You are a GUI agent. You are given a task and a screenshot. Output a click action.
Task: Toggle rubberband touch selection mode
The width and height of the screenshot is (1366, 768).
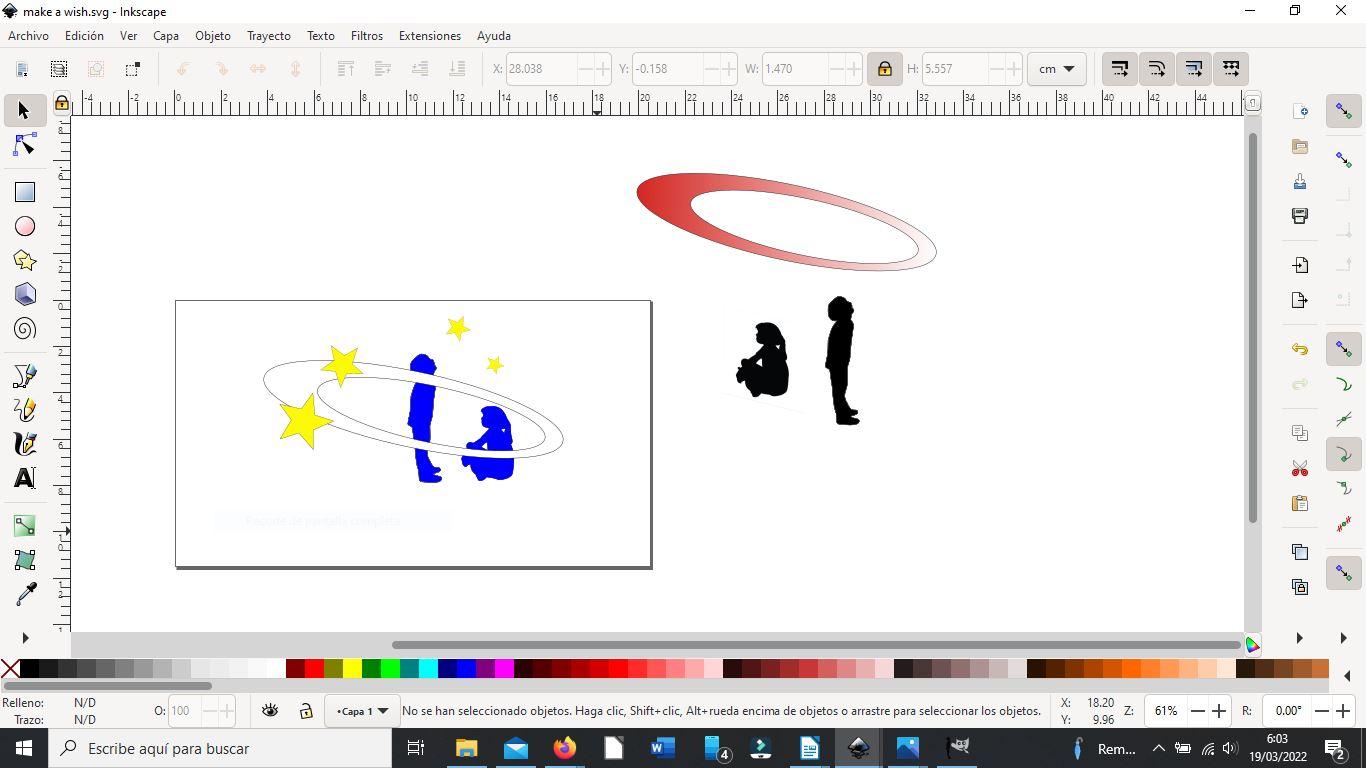tap(133, 69)
